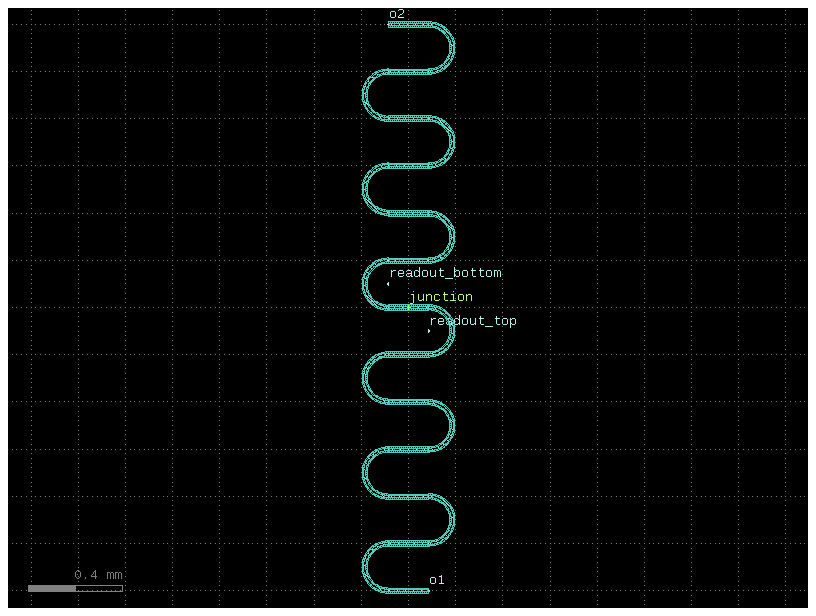Click the small marker beside readout_bottom

(x=388, y=284)
